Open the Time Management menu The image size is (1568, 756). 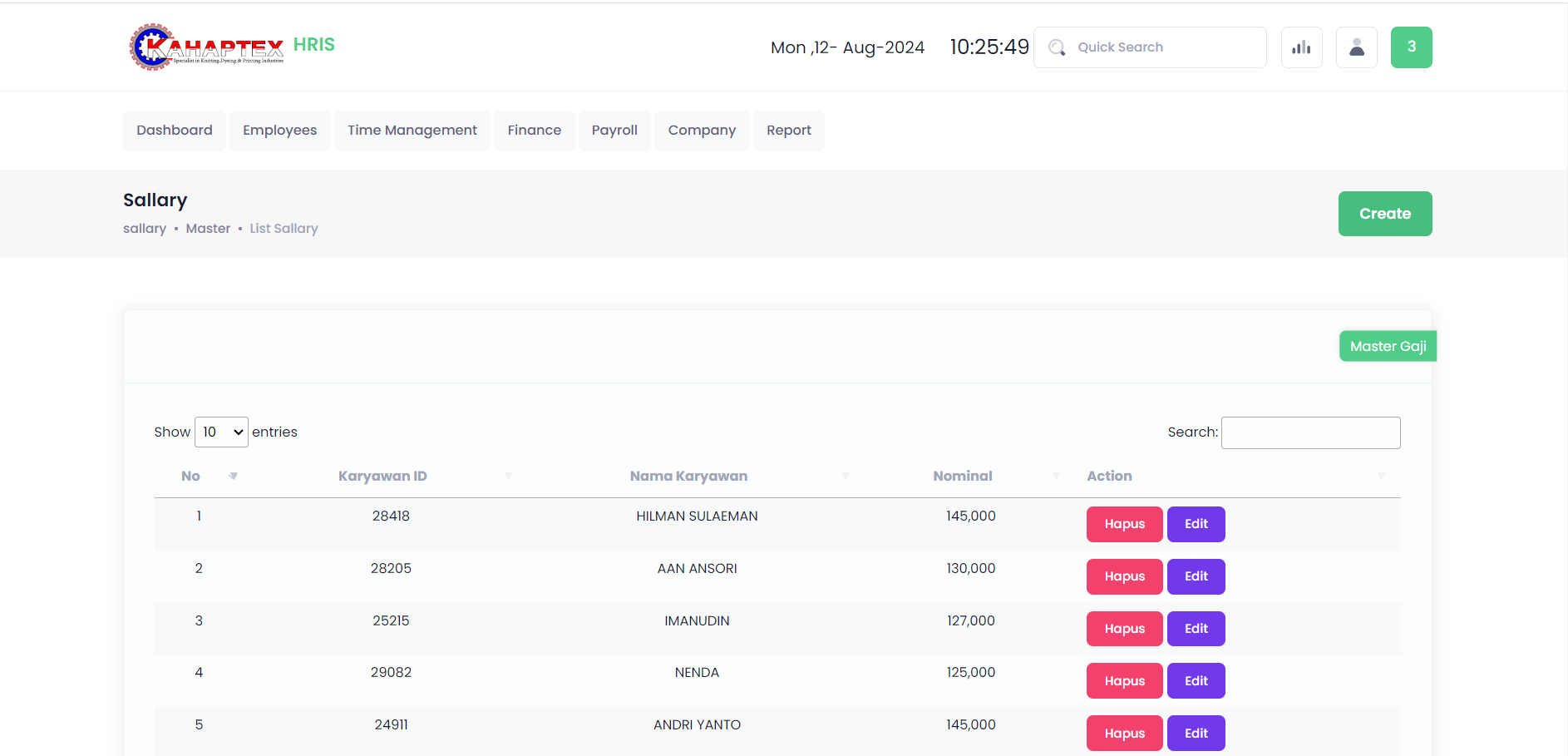tap(412, 131)
